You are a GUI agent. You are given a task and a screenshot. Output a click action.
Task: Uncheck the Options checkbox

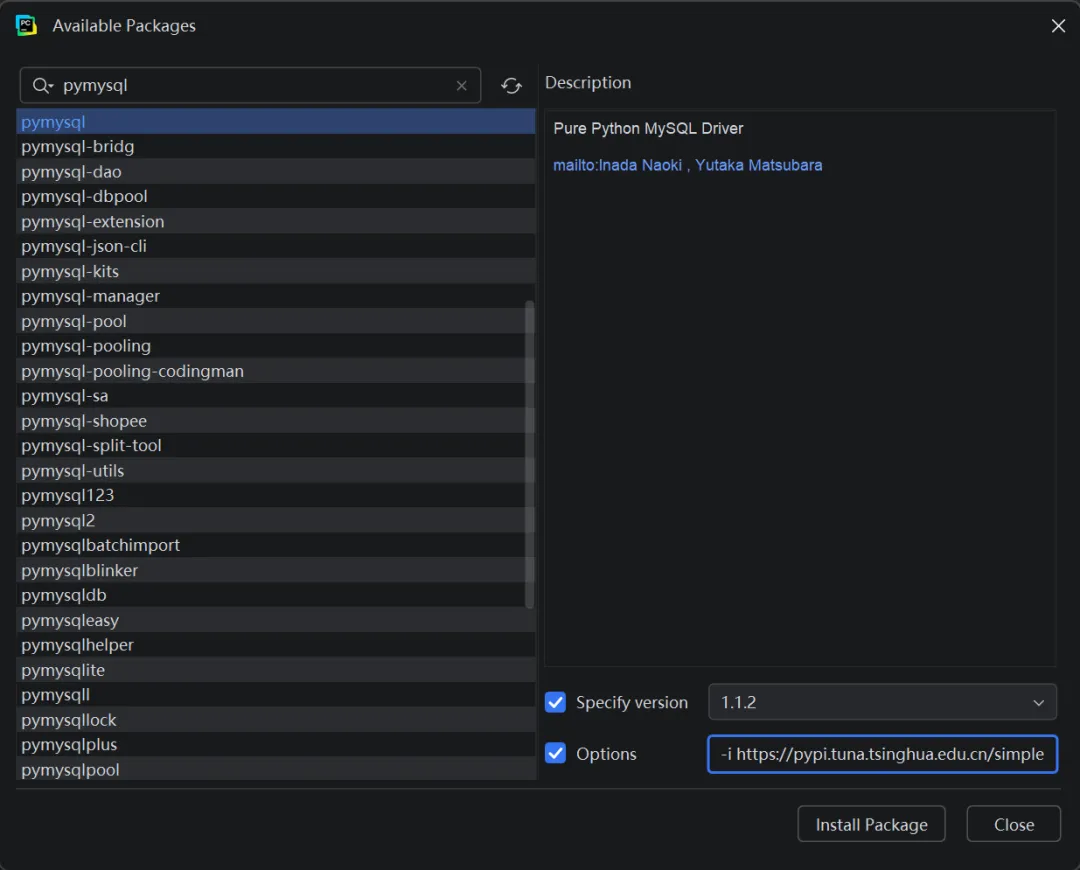(555, 753)
